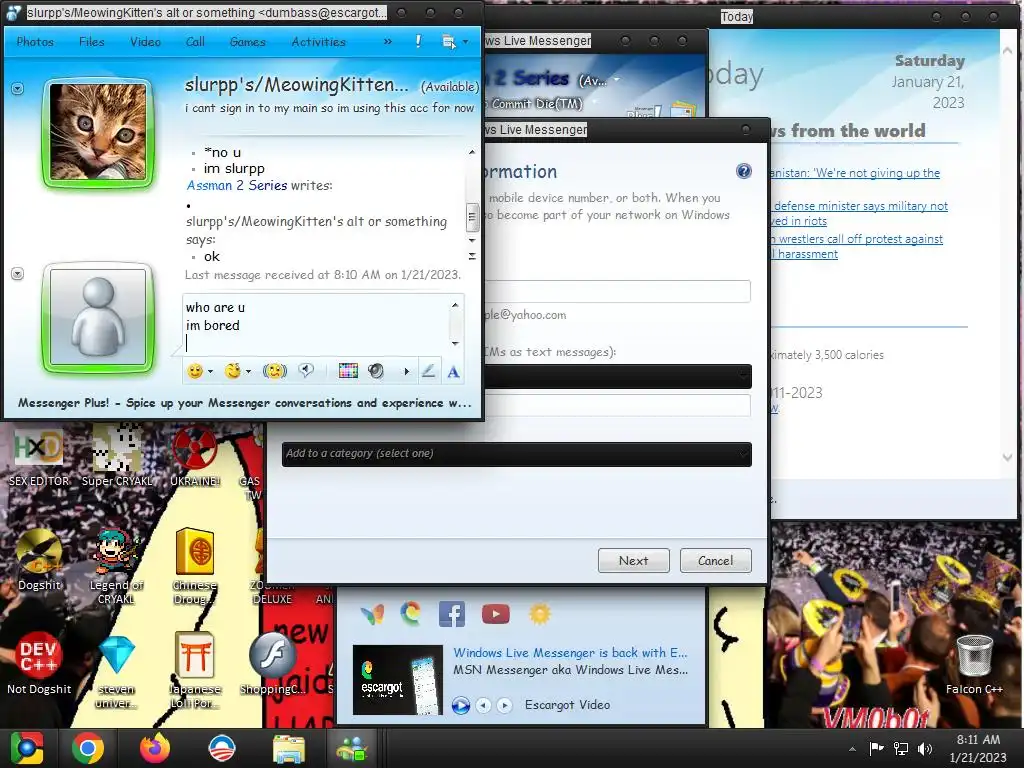Click the Escargot snail logo icon
1024x768 pixels.
pos(411,614)
